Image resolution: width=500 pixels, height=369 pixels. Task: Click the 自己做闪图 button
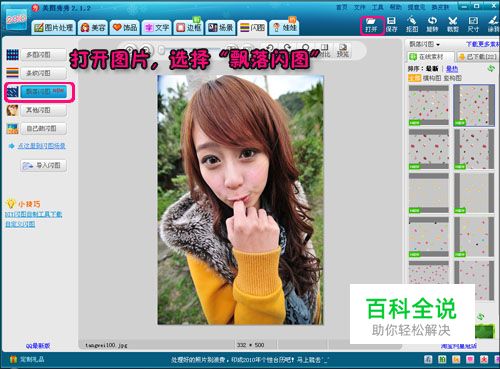point(44,129)
